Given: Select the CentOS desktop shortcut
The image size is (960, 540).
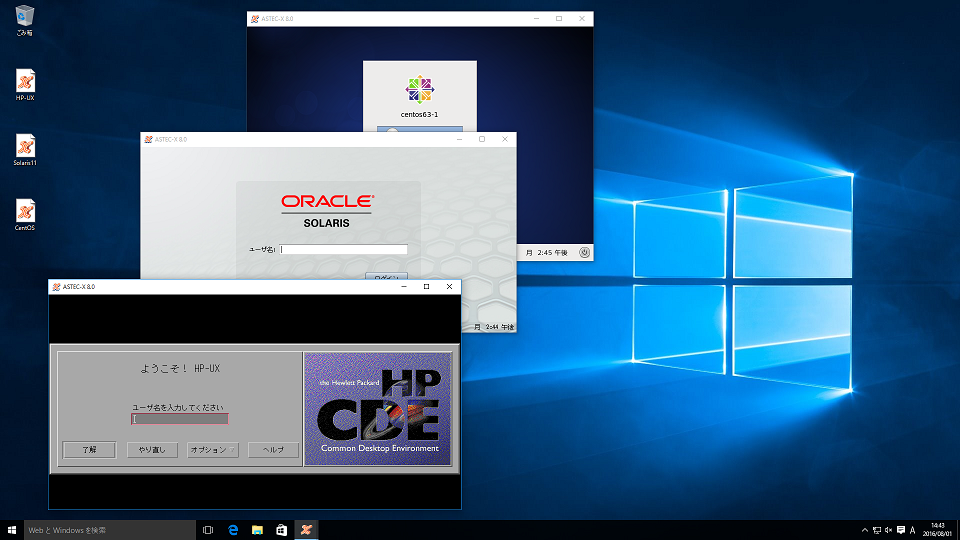Looking at the screenshot, I should point(25,215).
